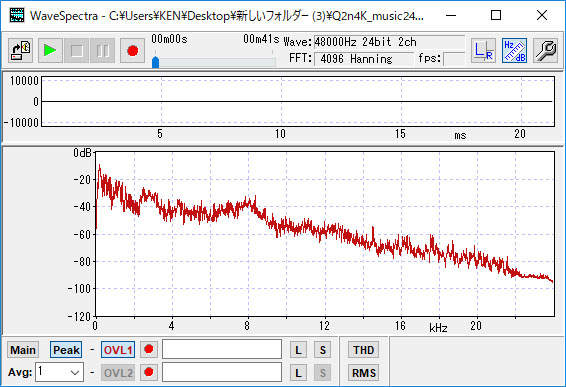The image size is (566, 387).
Task: Click the S save button in OVL1 row
Action: pyautogui.click(x=323, y=350)
